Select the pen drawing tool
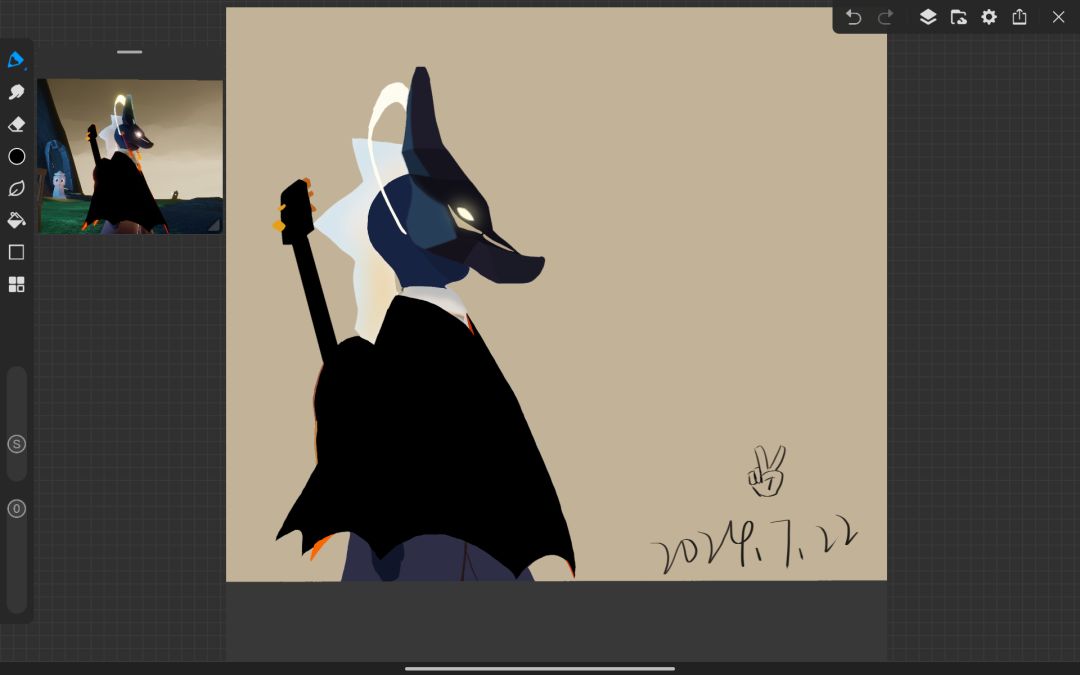This screenshot has width=1080, height=675. coord(16,60)
